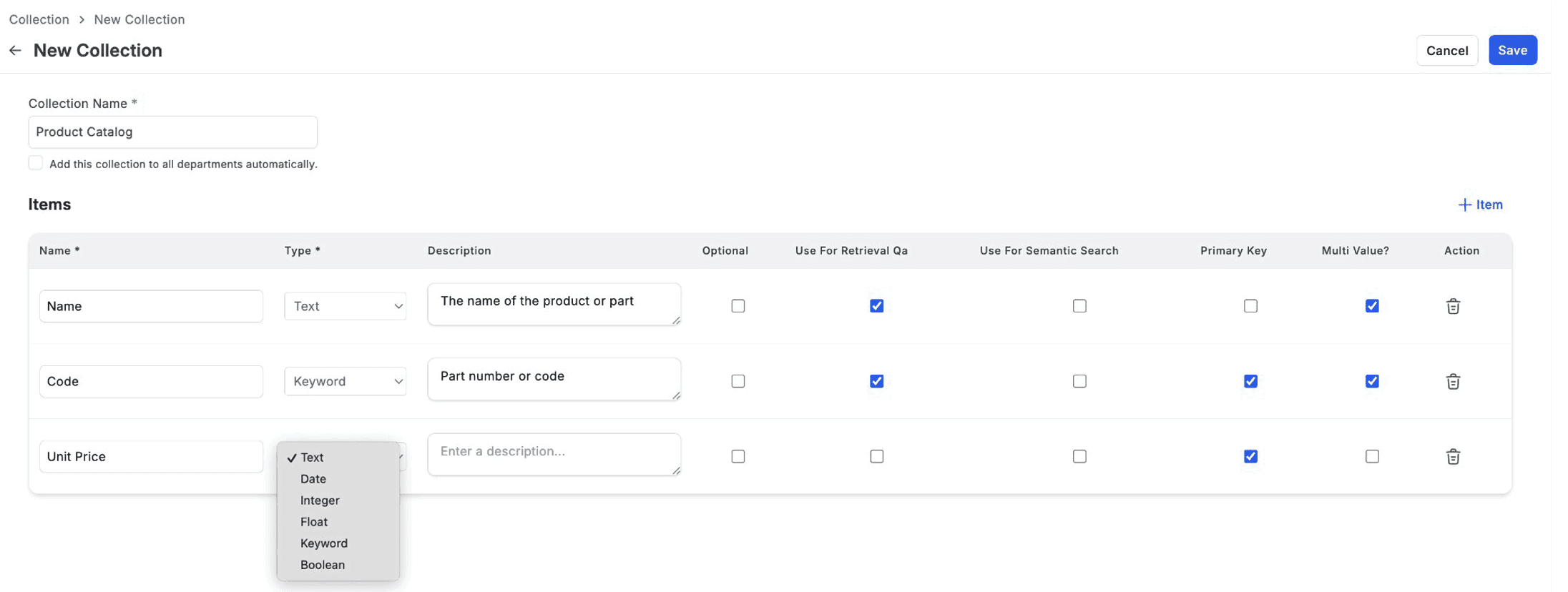Delete the Code item row

1452,381
